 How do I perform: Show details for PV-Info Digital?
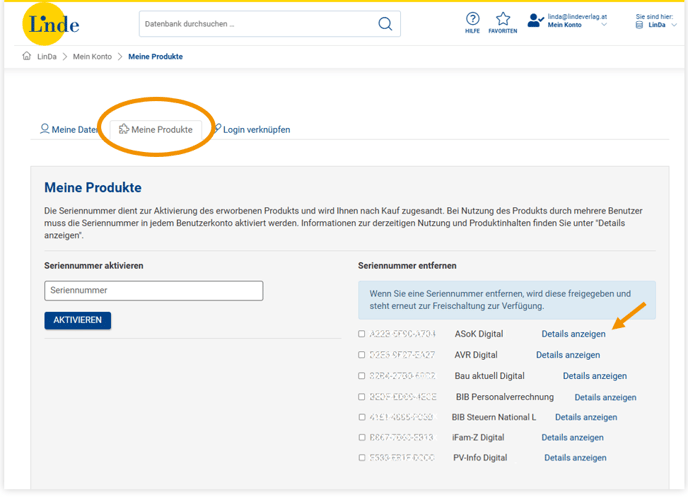click(x=576, y=458)
